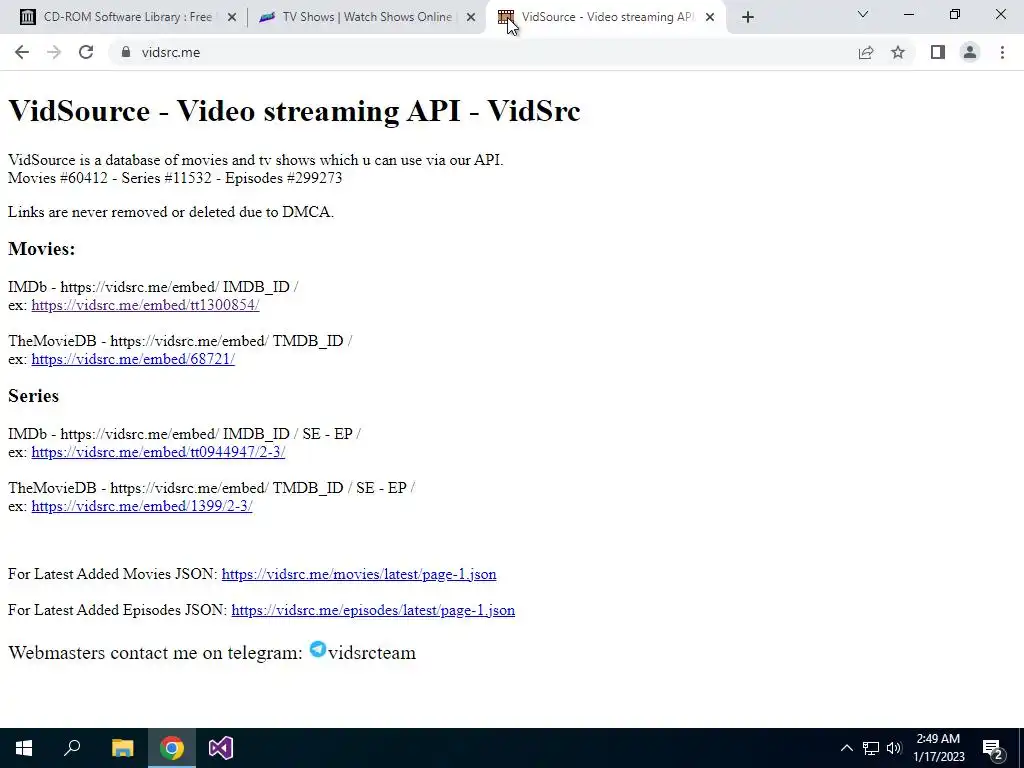Image resolution: width=1024 pixels, height=768 pixels.
Task: Open Chrome side panel
Action: (938, 52)
